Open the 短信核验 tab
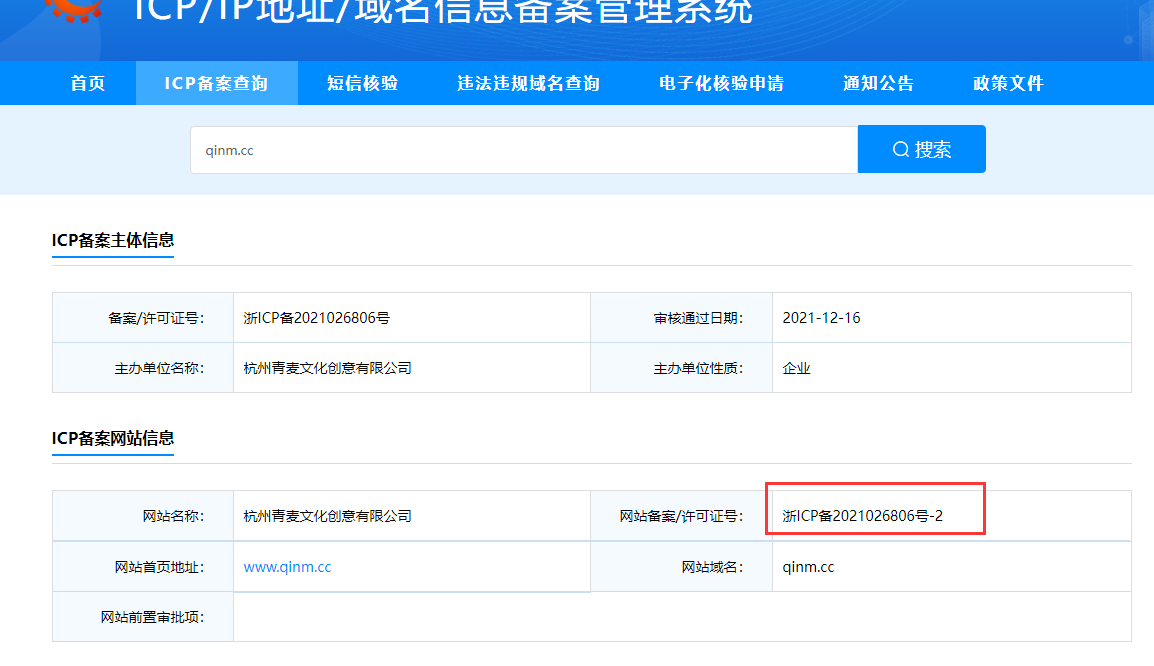The image size is (1154, 666). (x=362, y=83)
